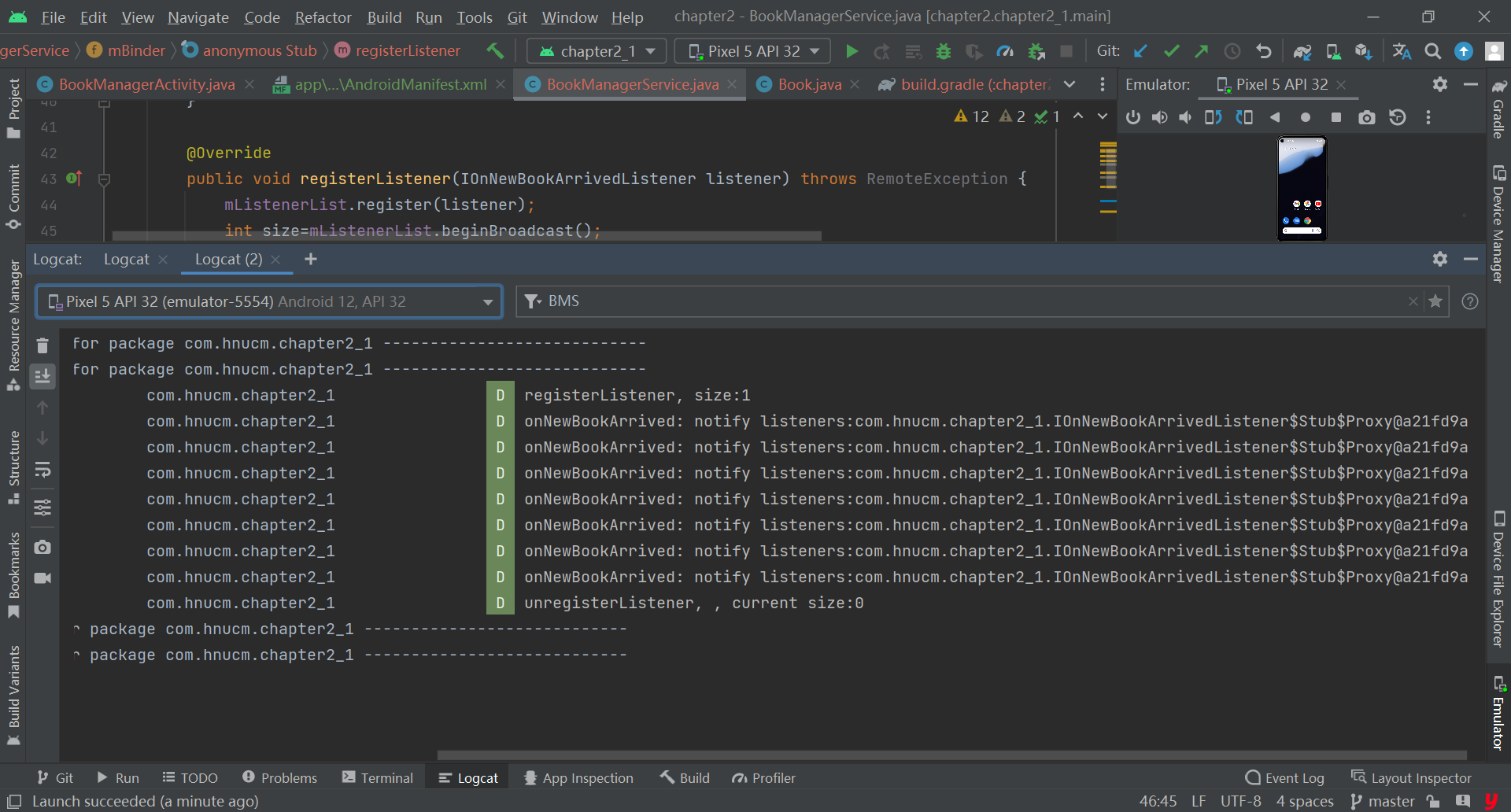
Task: Clear logcat with trash icon
Action: point(42,345)
